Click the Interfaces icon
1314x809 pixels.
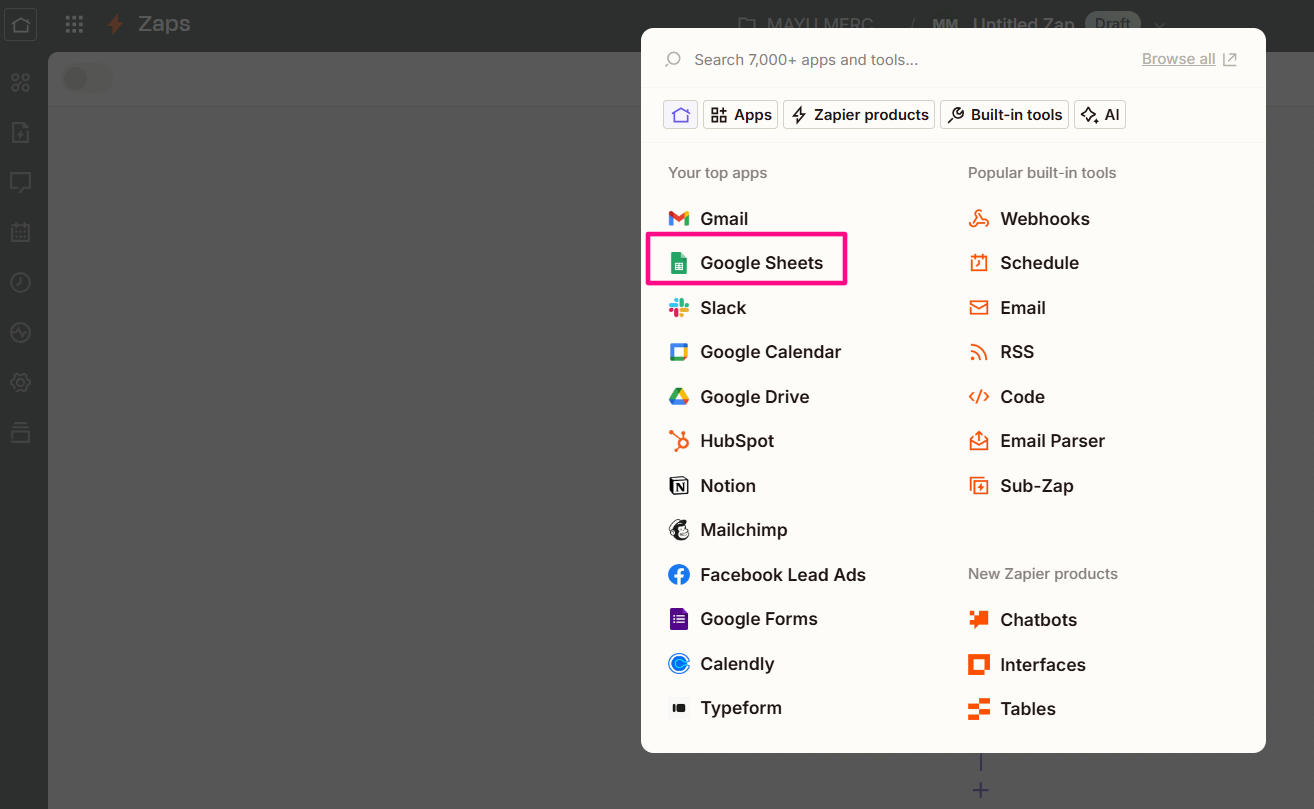[979, 665]
